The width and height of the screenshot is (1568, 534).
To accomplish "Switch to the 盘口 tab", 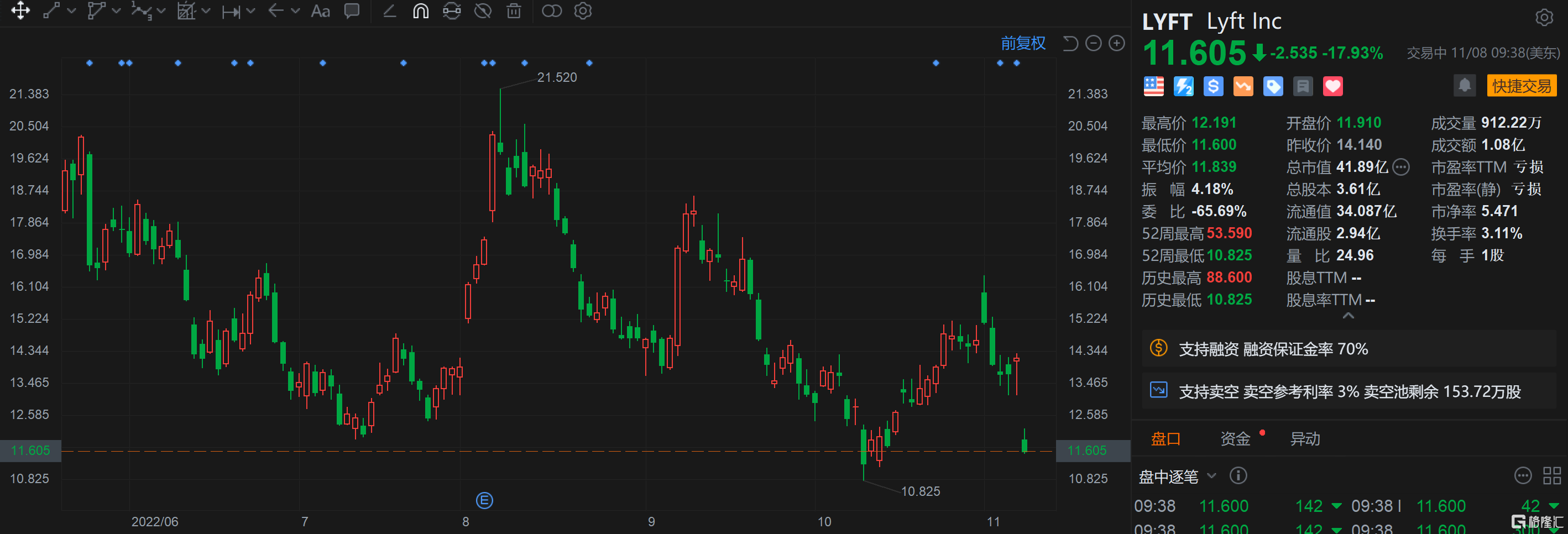I will 1165,439.
